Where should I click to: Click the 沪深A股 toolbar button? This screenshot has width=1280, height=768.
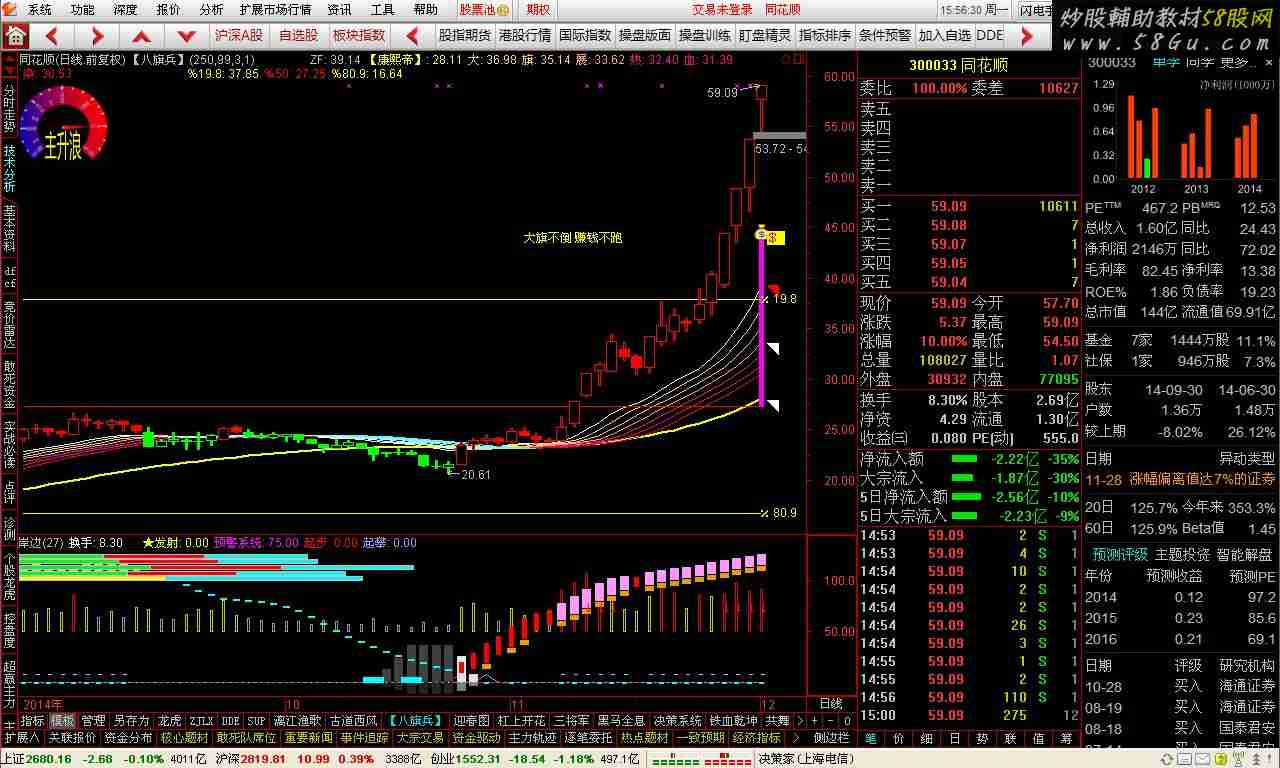click(239, 35)
